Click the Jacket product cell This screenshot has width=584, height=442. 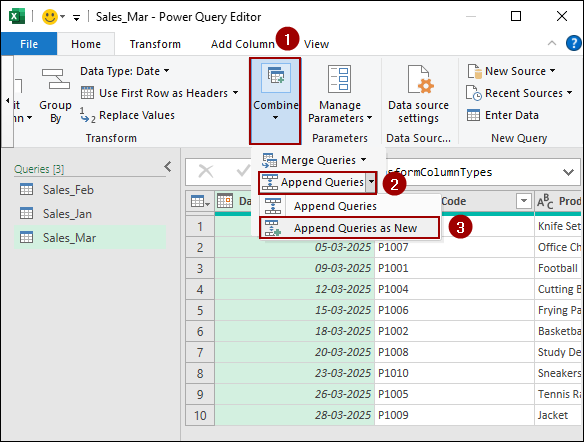tap(558, 415)
